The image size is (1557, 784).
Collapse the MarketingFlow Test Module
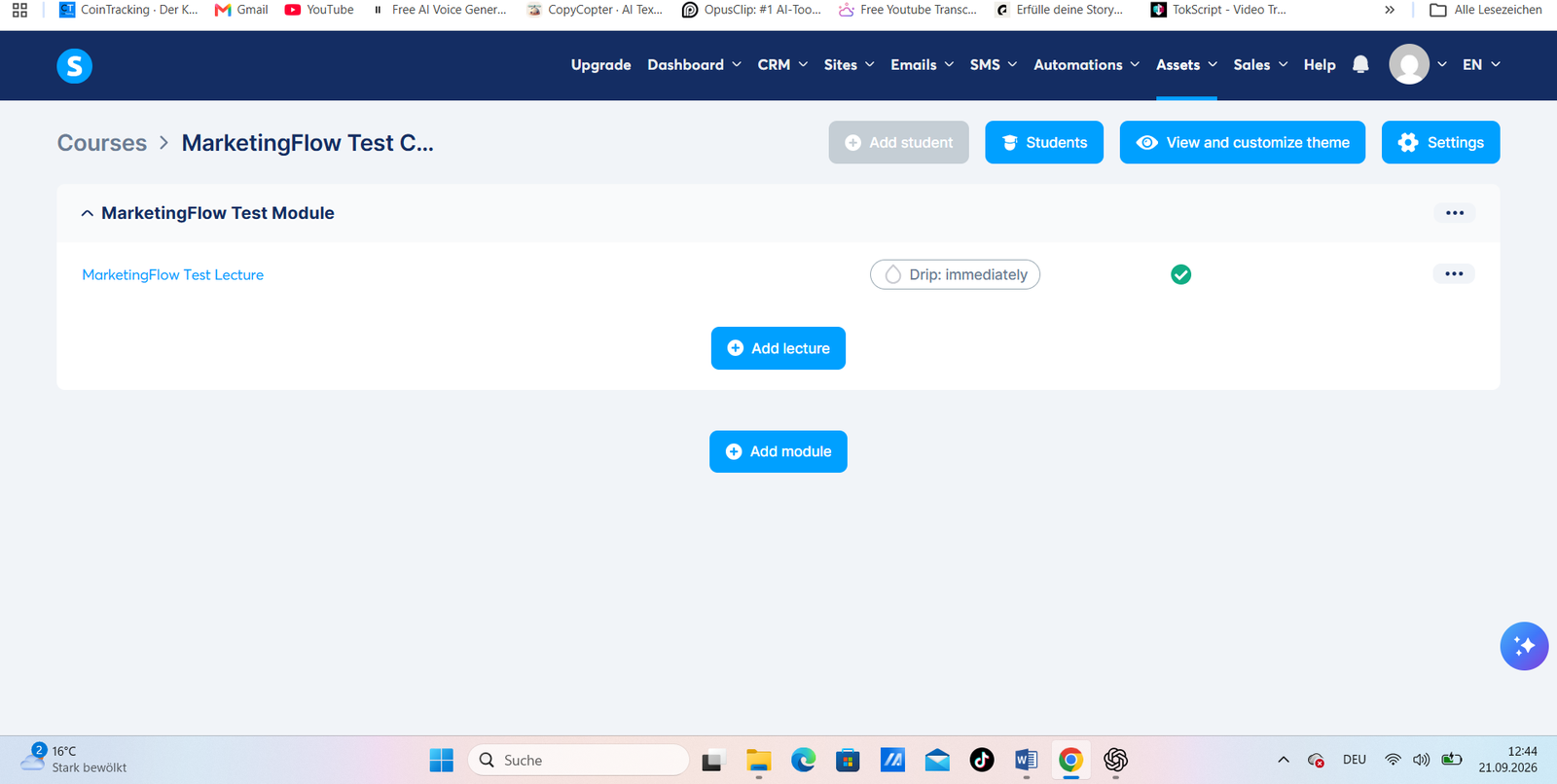pos(88,213)
